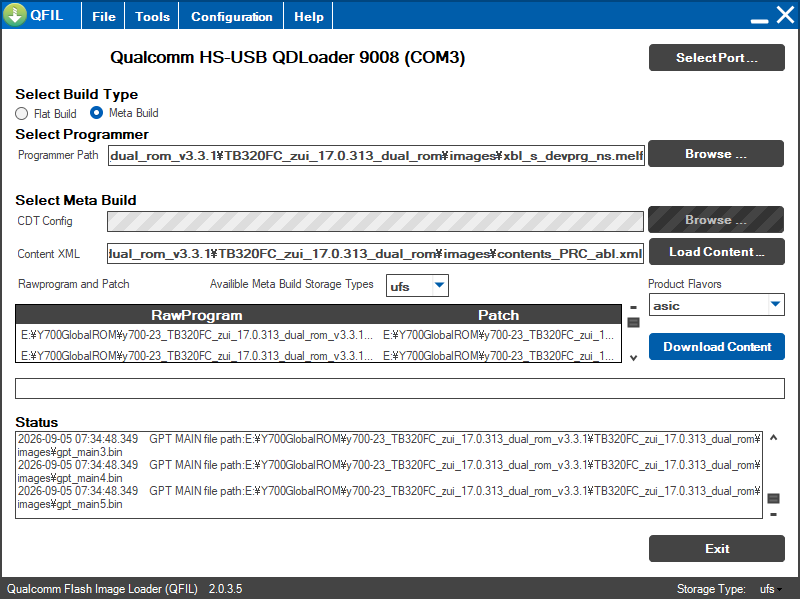This screenshot has height=599, width=800.
Task: Select the first Patch row entry
Action: tap(498, 335)
